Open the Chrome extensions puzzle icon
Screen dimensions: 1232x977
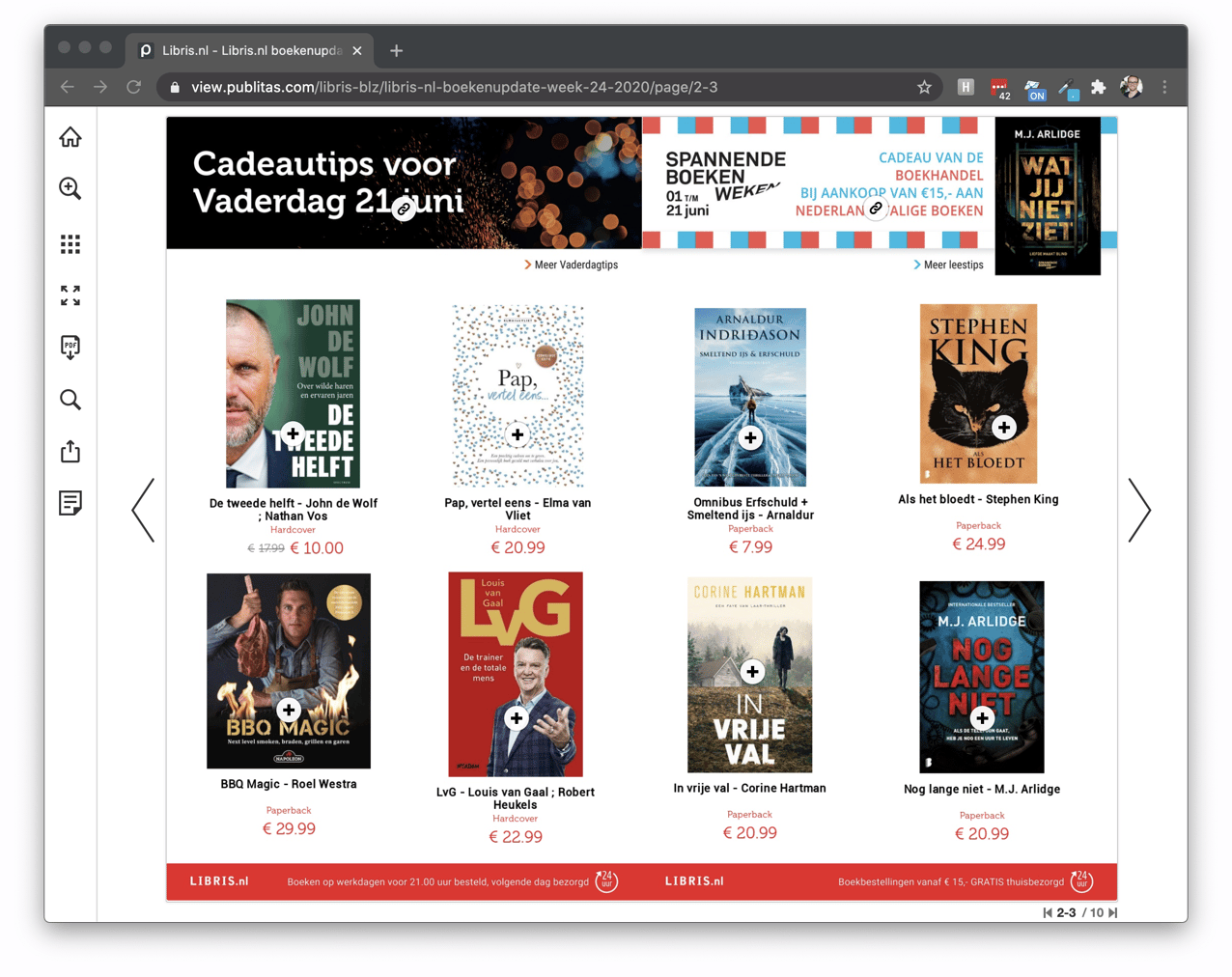click(x=1099, y=87)
